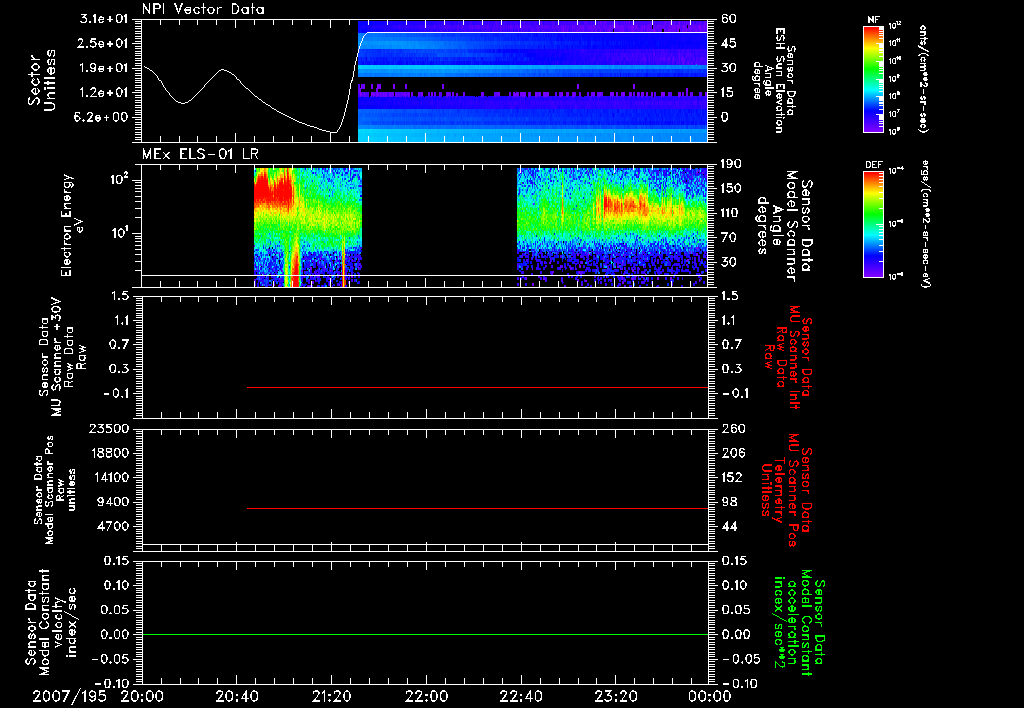Click the '206' telemetry tick label

tap(731, 453)
